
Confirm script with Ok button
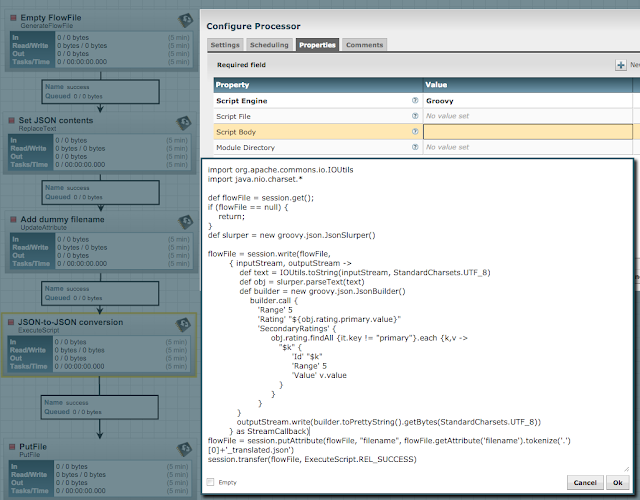(618, 482)
